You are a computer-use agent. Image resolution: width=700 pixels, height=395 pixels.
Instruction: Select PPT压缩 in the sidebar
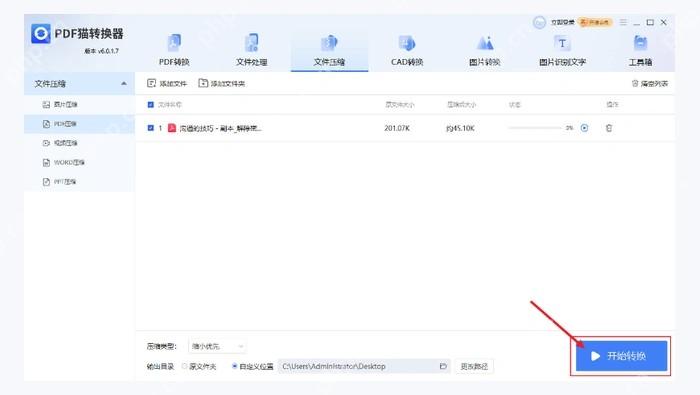[x=79, y=182]
